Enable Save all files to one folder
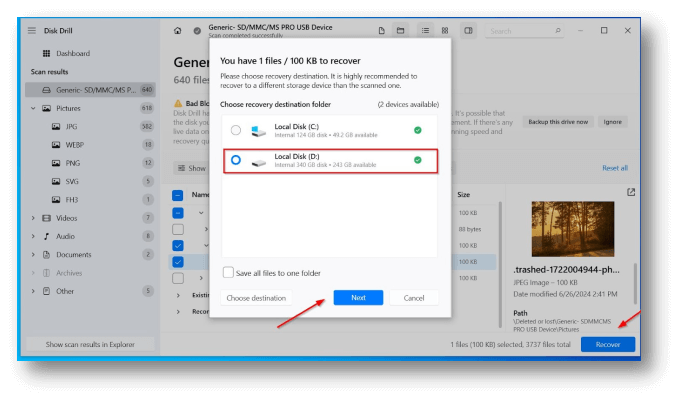The width and height of the screenshot is (680, 400). [228, 272]
